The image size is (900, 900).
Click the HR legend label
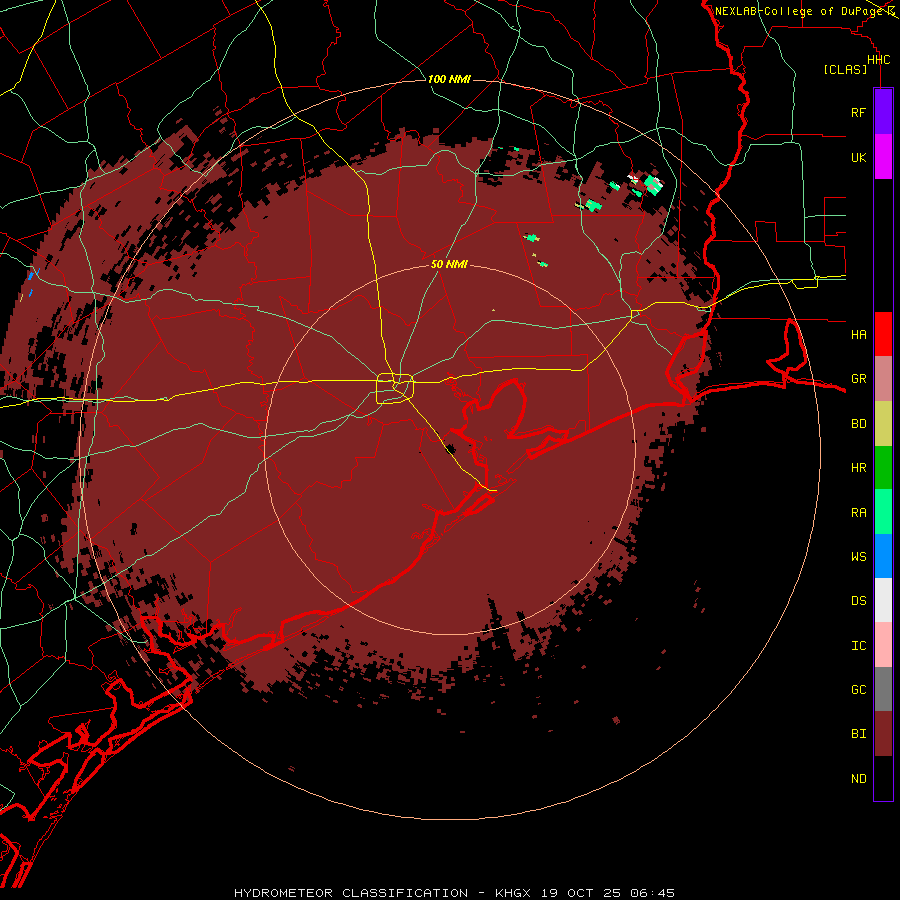pyautogui.click(x=858, y=468)
